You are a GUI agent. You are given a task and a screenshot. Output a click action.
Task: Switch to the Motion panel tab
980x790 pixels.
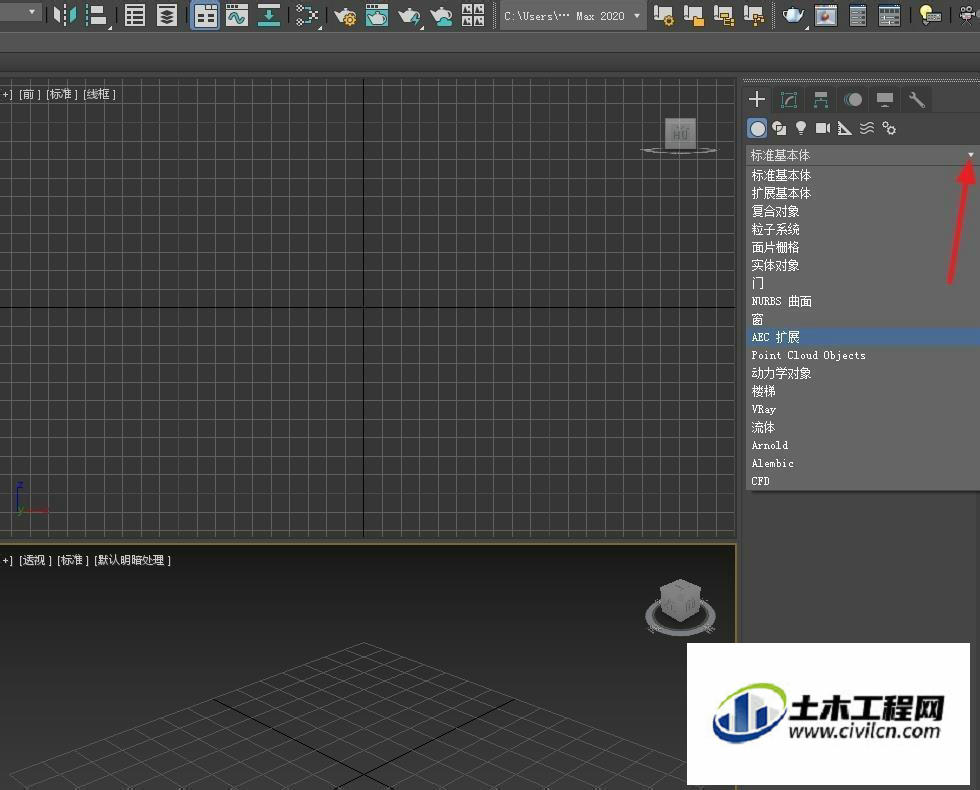click(853, 99)
